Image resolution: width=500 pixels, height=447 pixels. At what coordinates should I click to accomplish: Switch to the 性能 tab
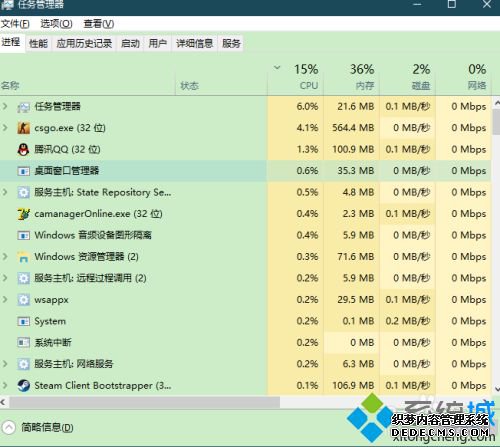pyautogui.click(x=38, y=44)
